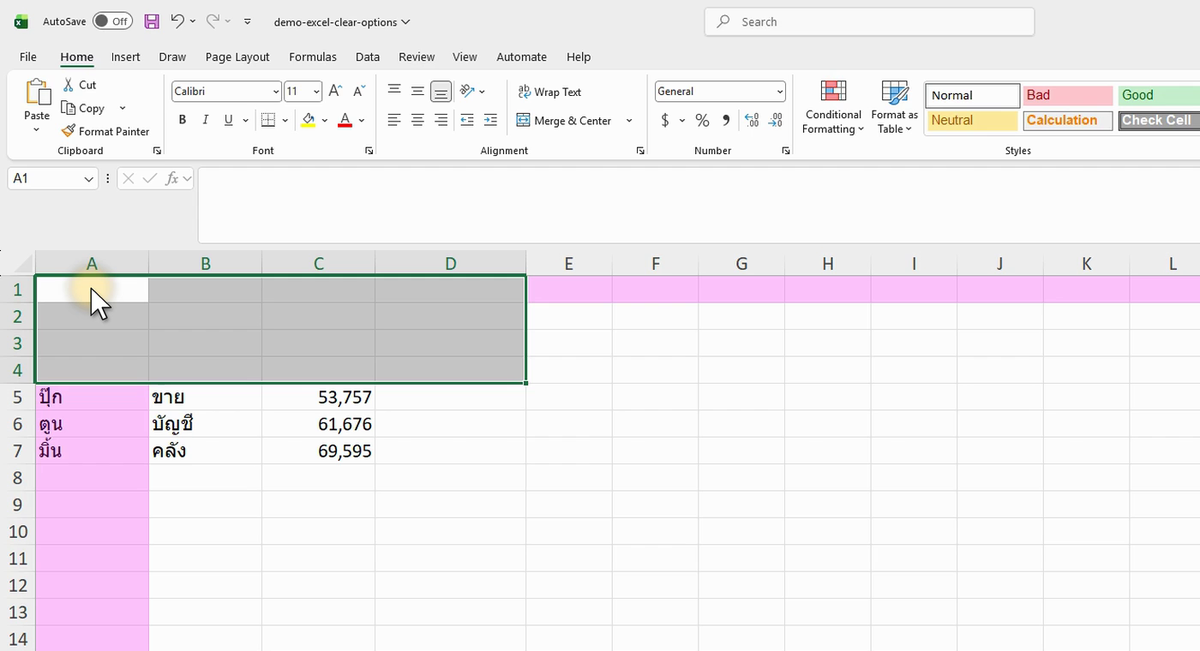Viewport: 1200px width, 651px height.
Task: Expand the Copy options arrow
Action: [122, 108]
